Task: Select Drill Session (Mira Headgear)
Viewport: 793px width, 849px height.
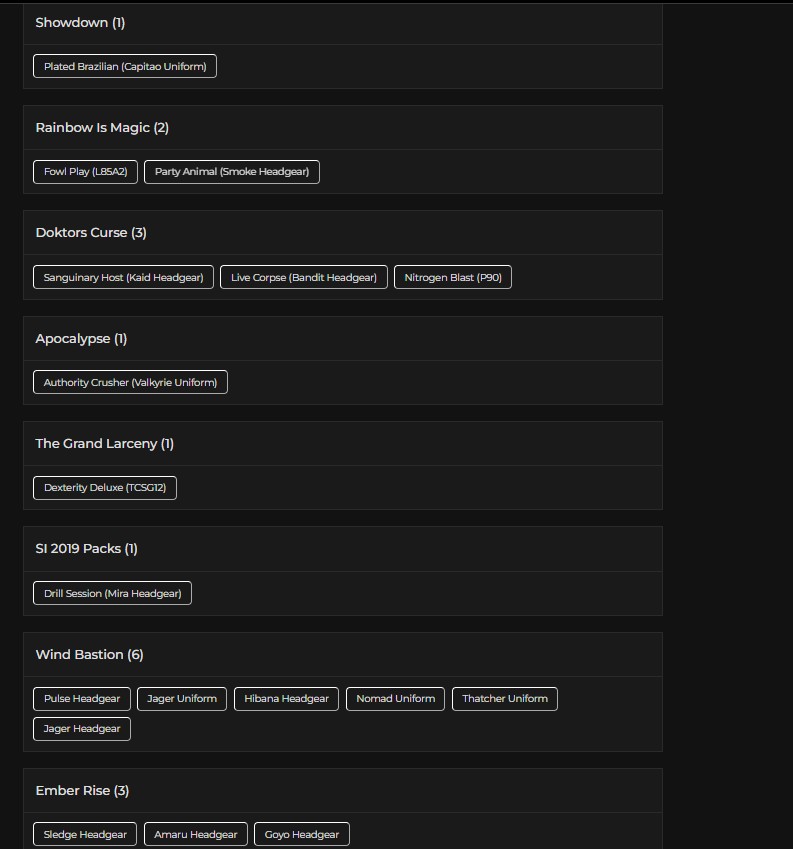Action: (x=113, y=593)
